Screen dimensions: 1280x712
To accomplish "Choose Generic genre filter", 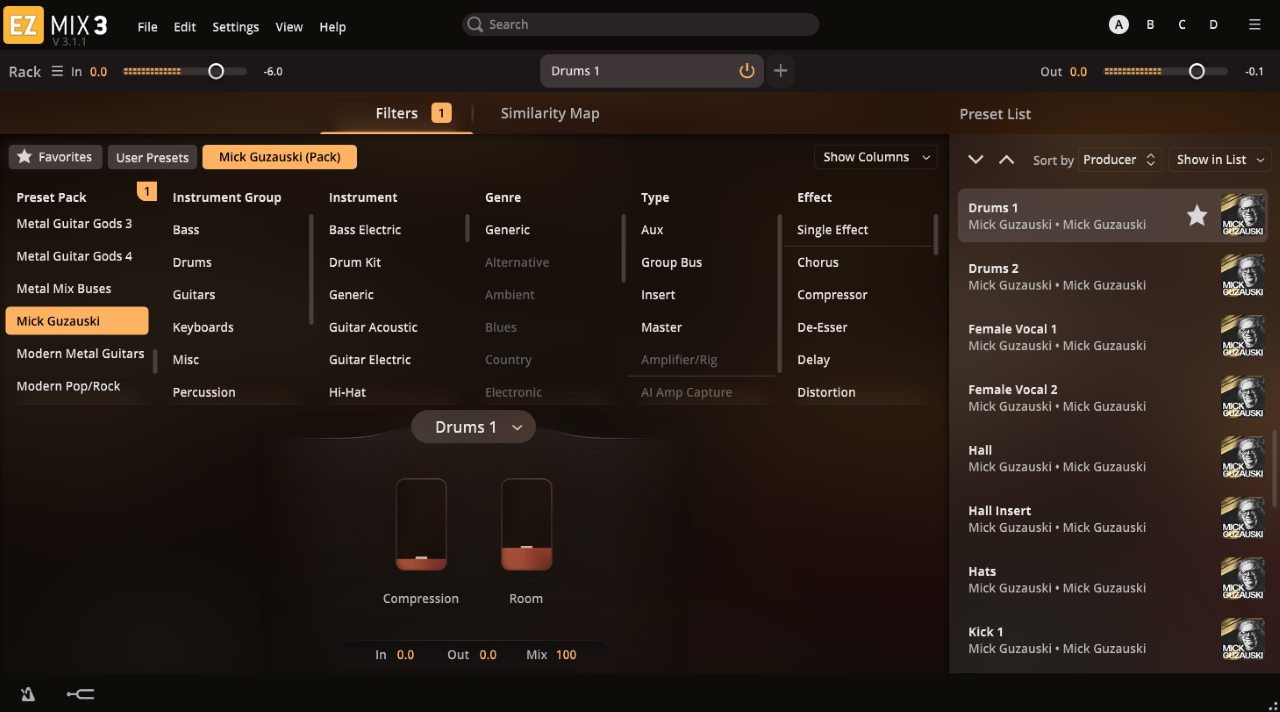I will [508, 230].
